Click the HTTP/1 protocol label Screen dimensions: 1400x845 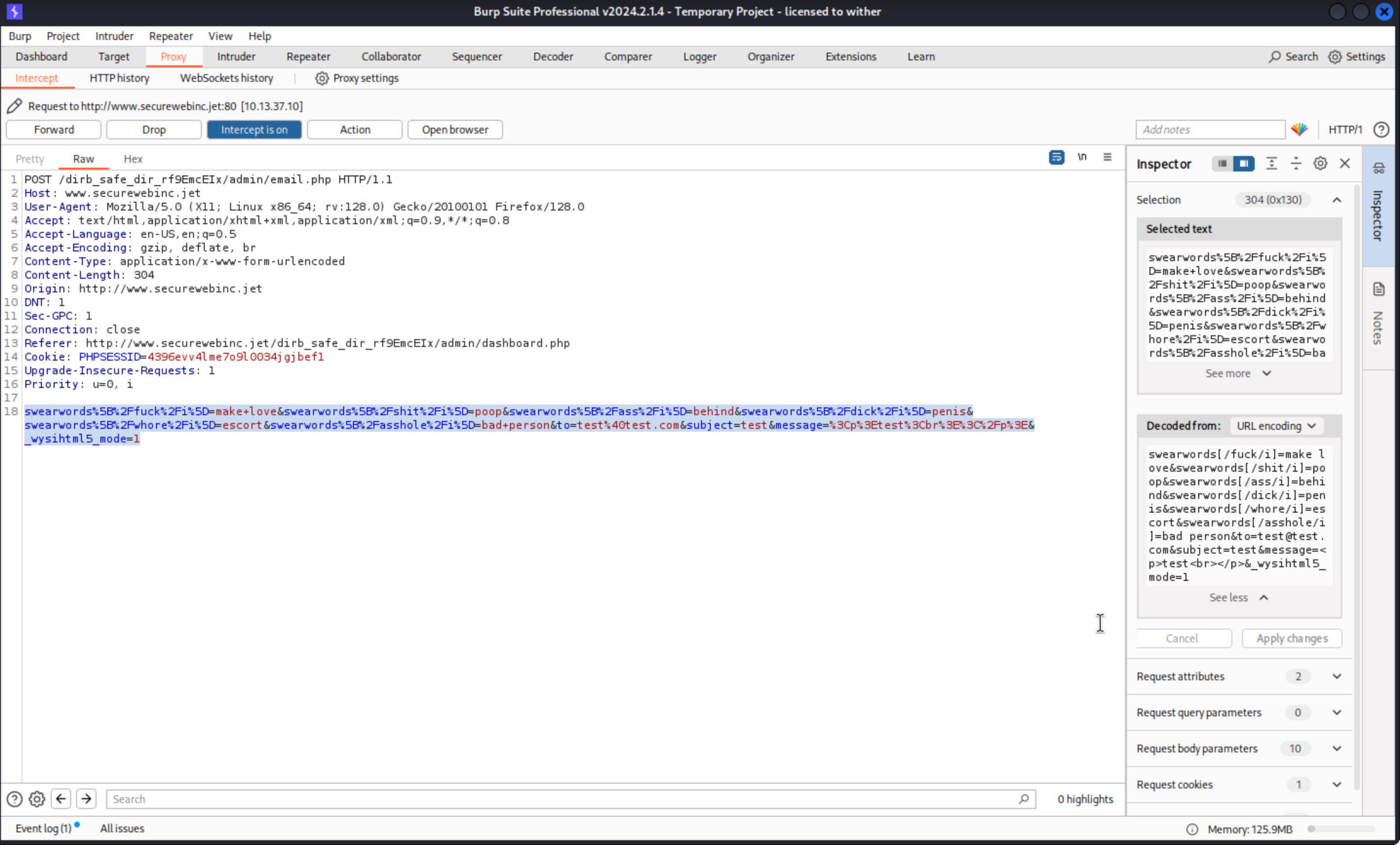(1345, 130)
